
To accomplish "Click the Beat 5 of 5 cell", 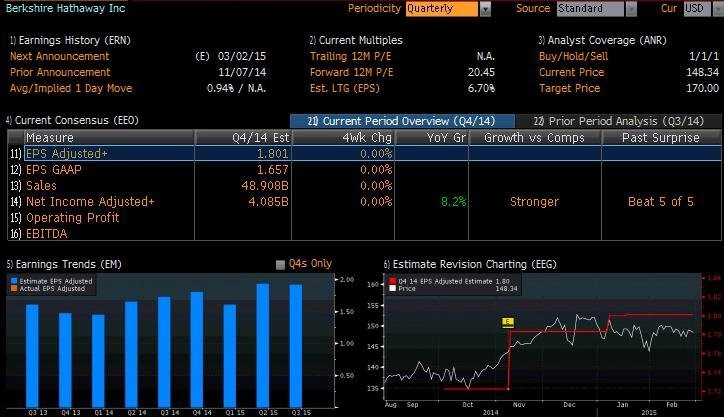I will pyautogui.click(x=661, y=201).
